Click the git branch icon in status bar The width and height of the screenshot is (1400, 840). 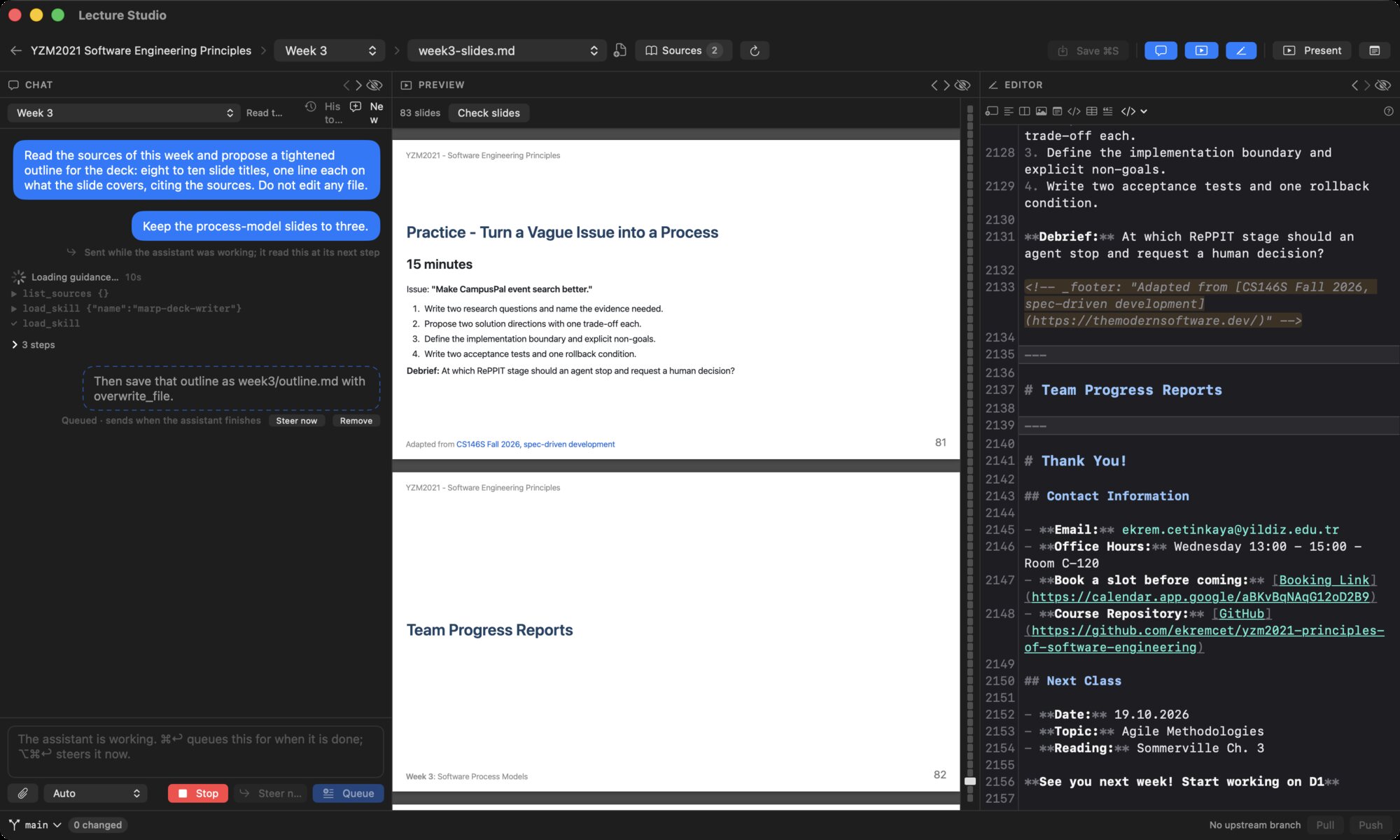click(x=14, y=825)
